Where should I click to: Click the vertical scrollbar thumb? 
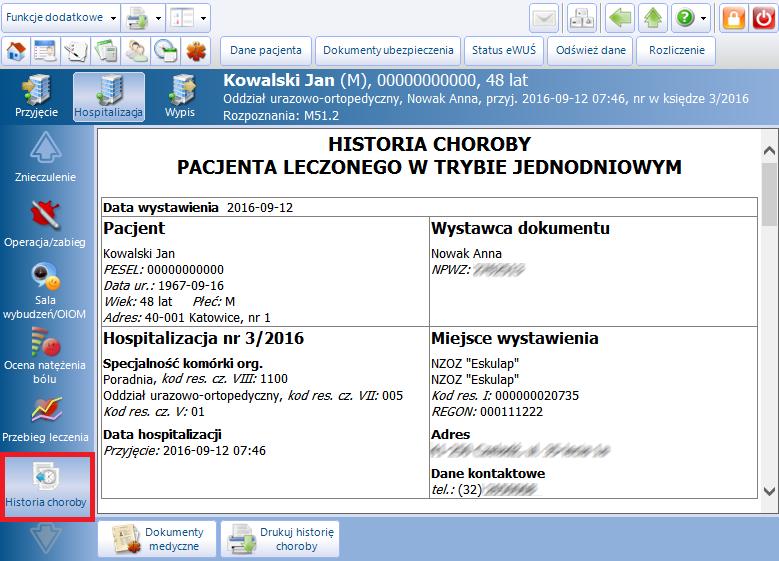click(769, 194)
